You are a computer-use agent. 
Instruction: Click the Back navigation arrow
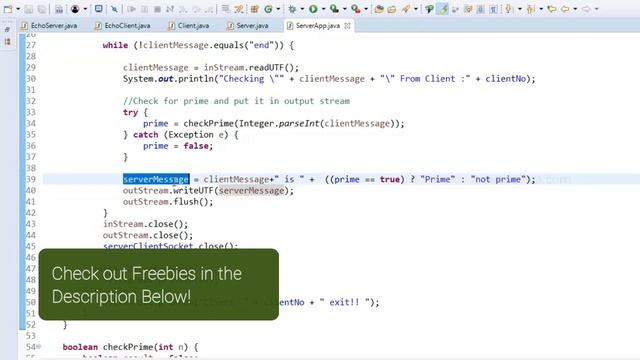point(565,9)
